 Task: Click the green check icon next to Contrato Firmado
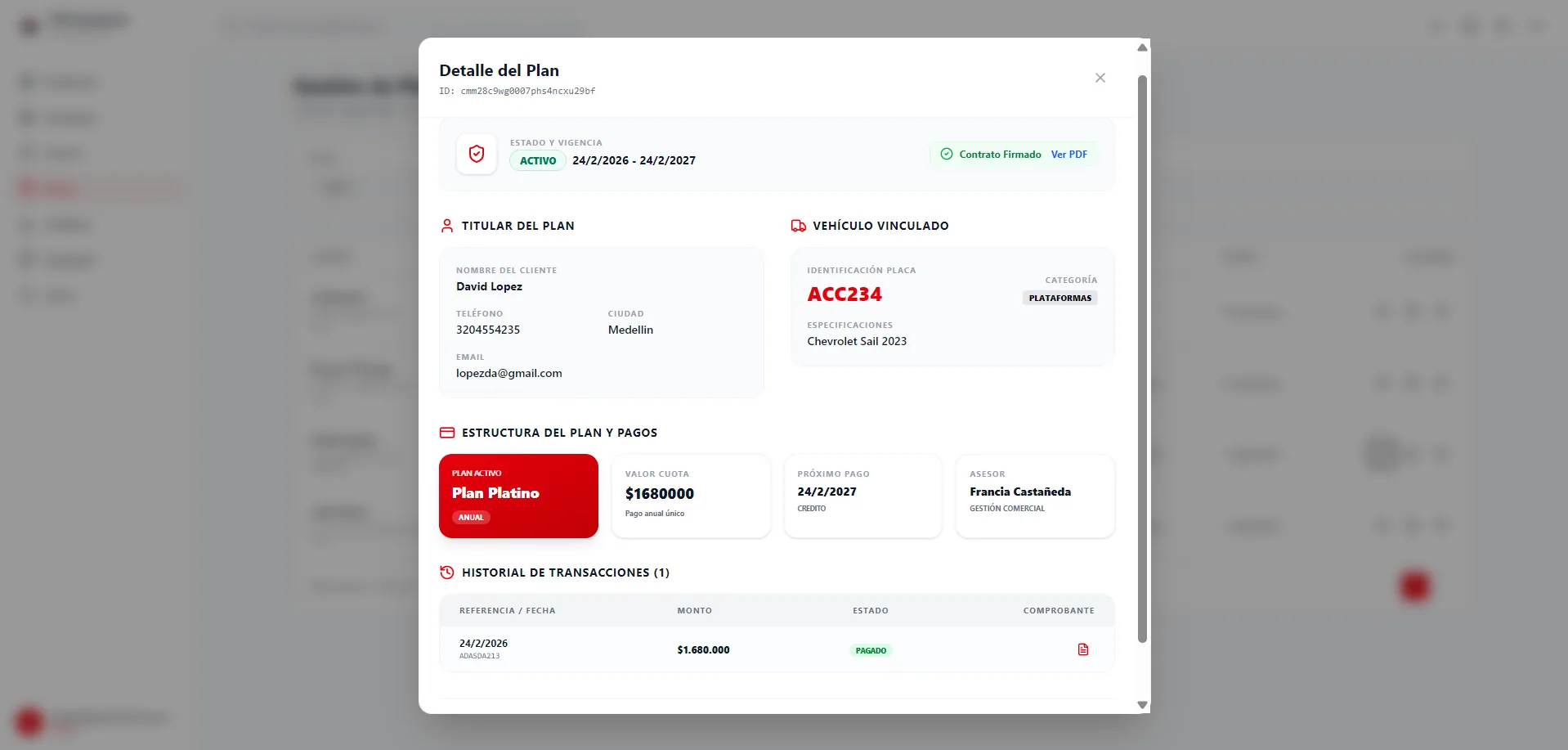point(946,154)
